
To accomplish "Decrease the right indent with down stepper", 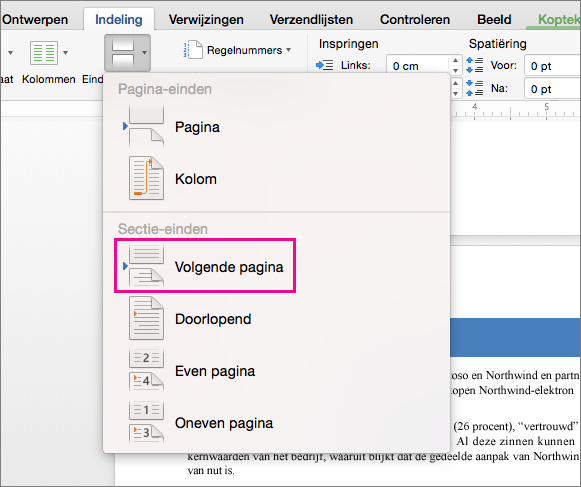I will [455, 93].
